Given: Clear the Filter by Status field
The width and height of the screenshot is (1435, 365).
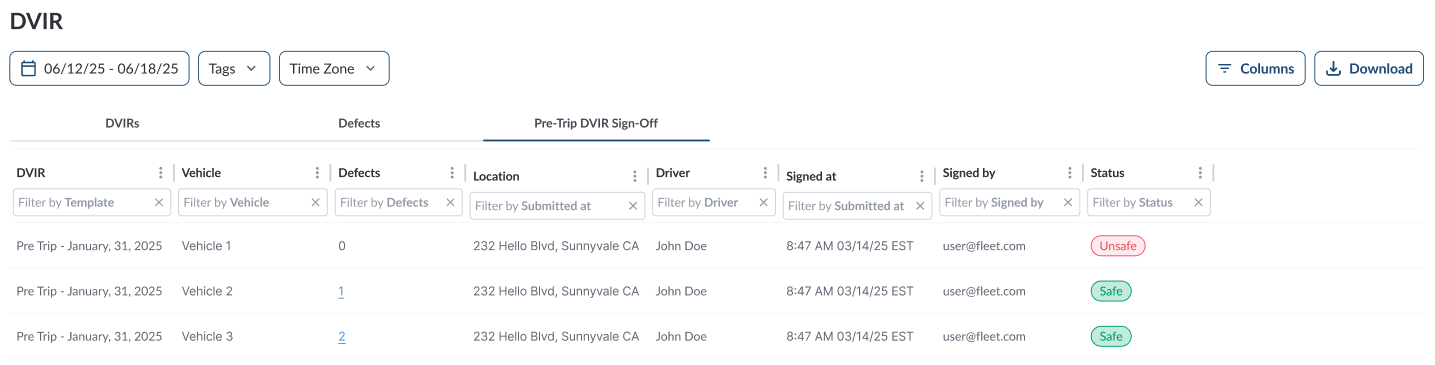Looking at the screenshot, I should [1198, 202].
